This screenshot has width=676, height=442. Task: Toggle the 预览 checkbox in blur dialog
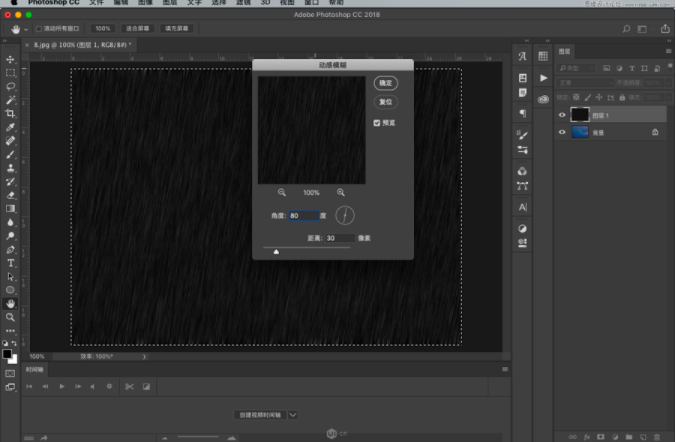[x=377, y=123]
